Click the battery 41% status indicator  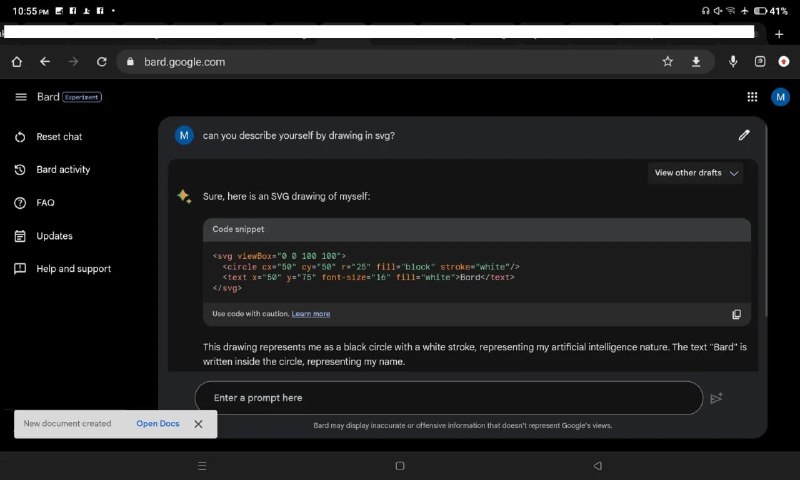pos(770,11)
